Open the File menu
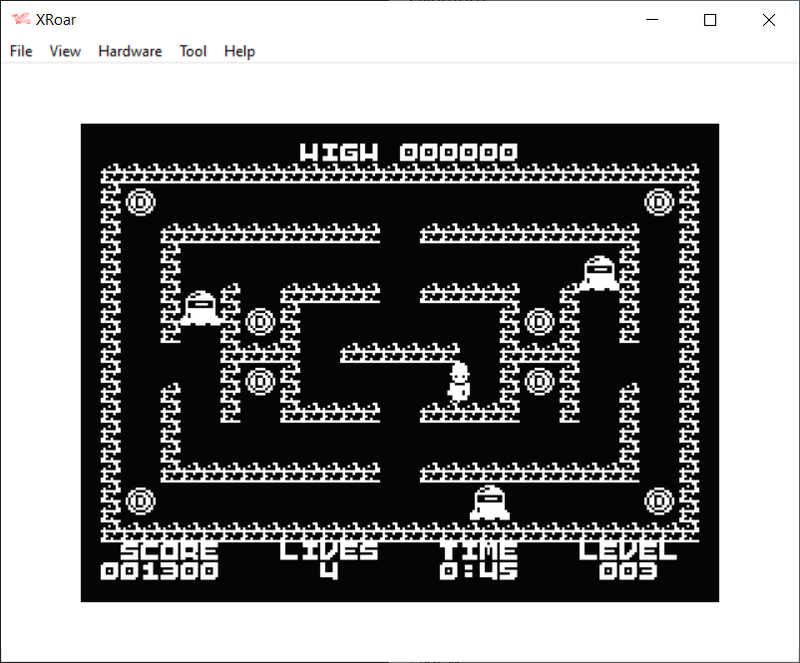The height and width of the screenshot is (663, 800). point(21,51)
